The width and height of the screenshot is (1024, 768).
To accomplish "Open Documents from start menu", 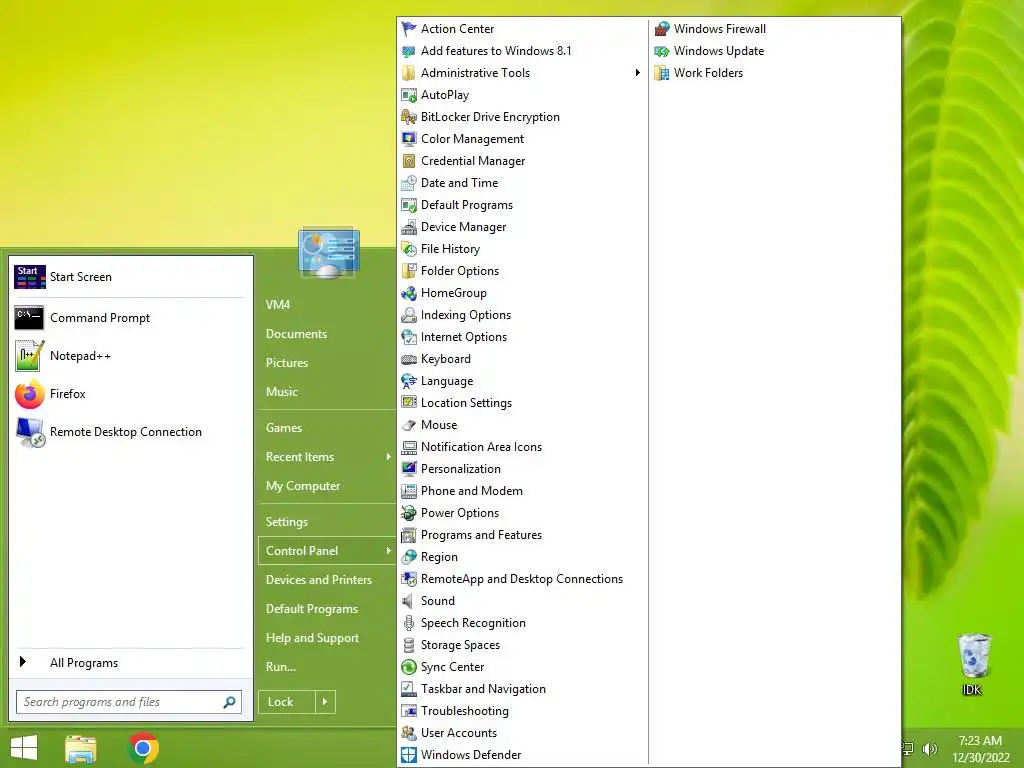I will click(296, 334).
